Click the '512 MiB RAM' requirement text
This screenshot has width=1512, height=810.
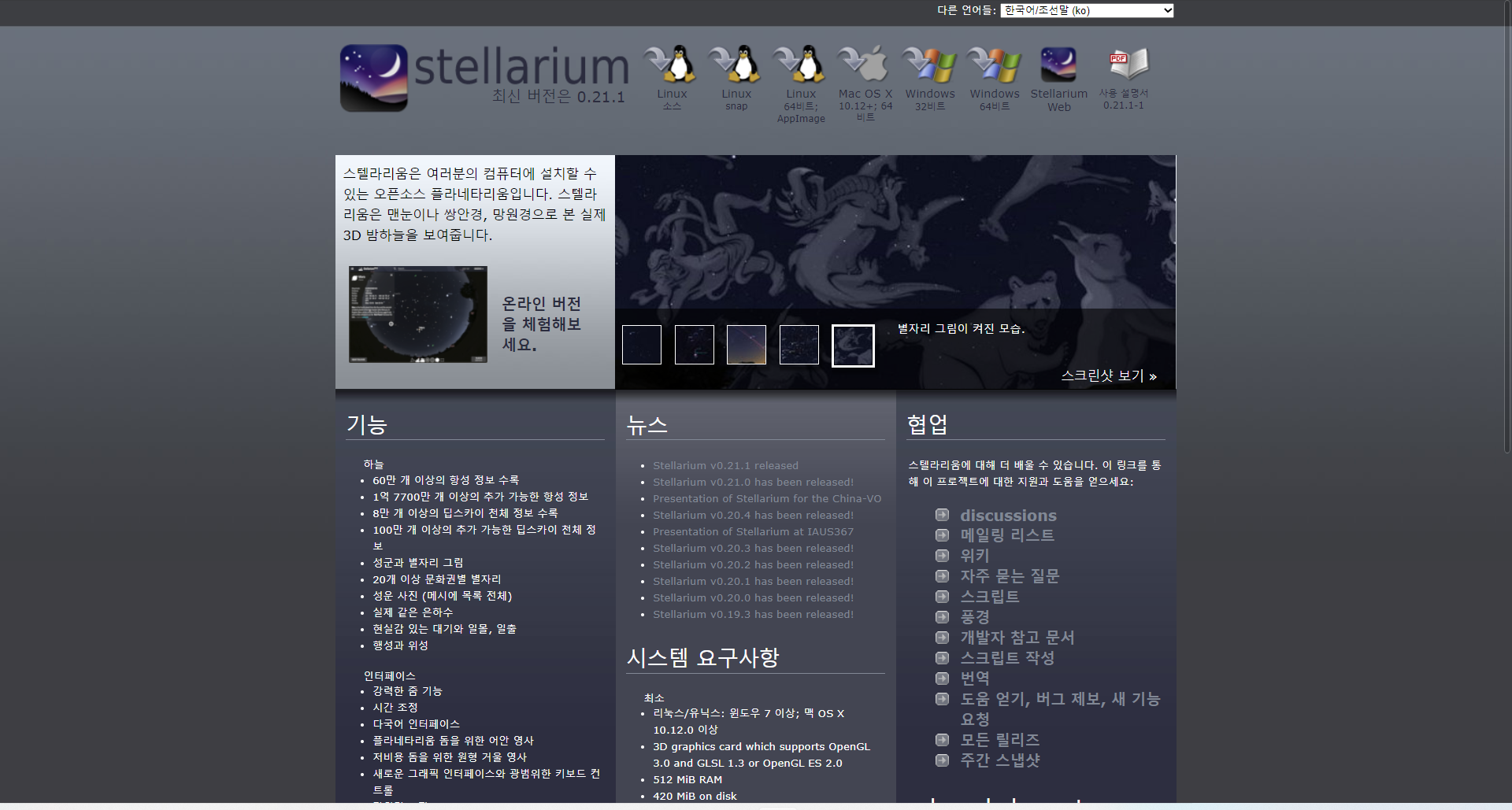[x=687, y=779]
